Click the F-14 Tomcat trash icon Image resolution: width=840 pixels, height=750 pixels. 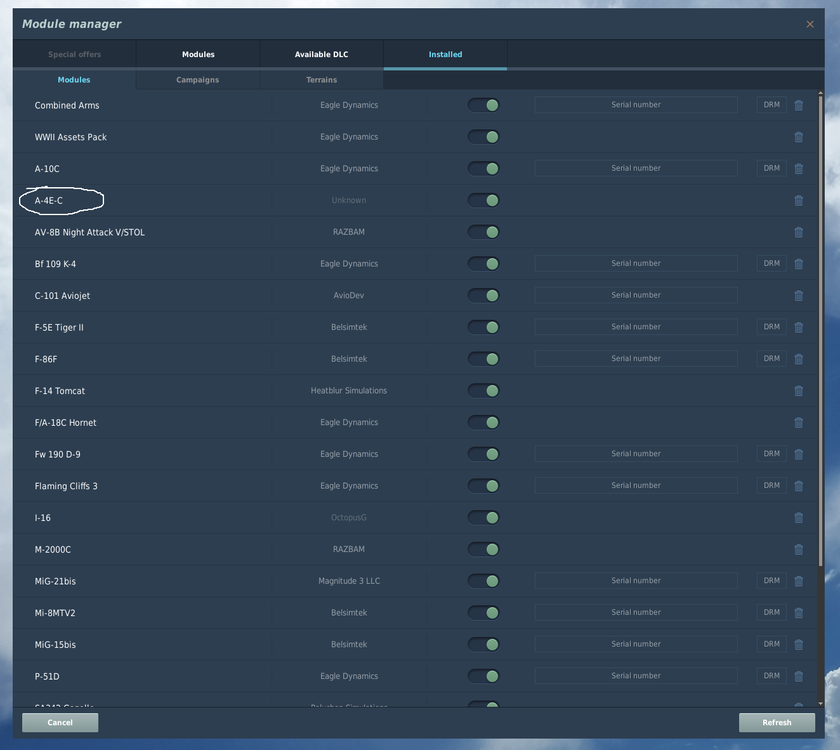798,391
